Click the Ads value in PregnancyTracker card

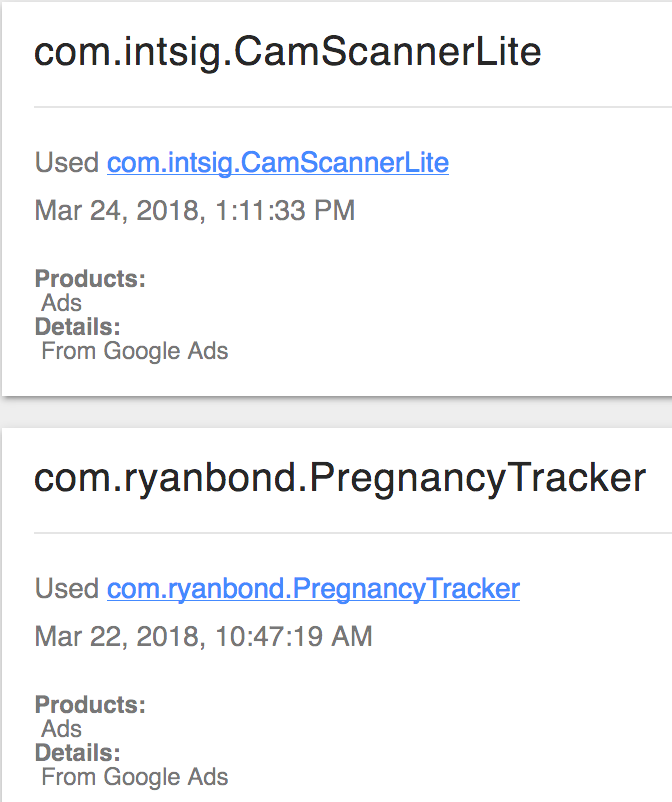click(x=61, y=729)
